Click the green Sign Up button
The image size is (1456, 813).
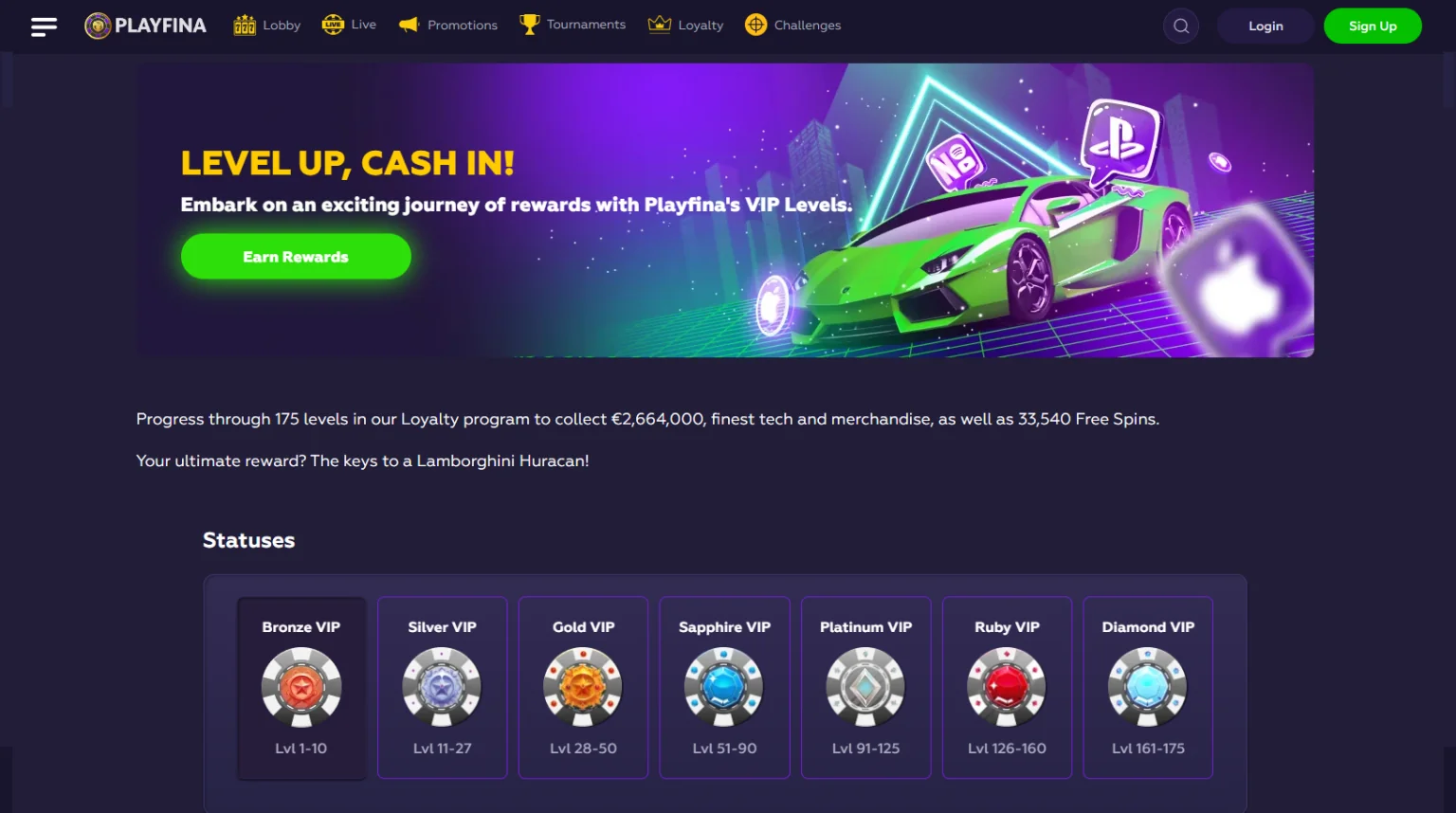tap(1373, 26)
